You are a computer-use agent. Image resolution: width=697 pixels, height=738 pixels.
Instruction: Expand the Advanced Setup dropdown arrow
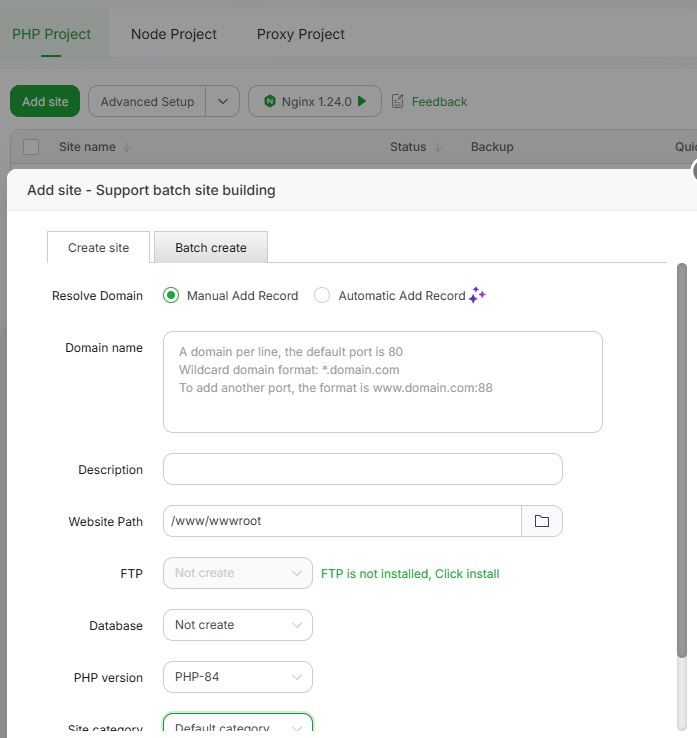pyautogui.click(x=223, y=101)
